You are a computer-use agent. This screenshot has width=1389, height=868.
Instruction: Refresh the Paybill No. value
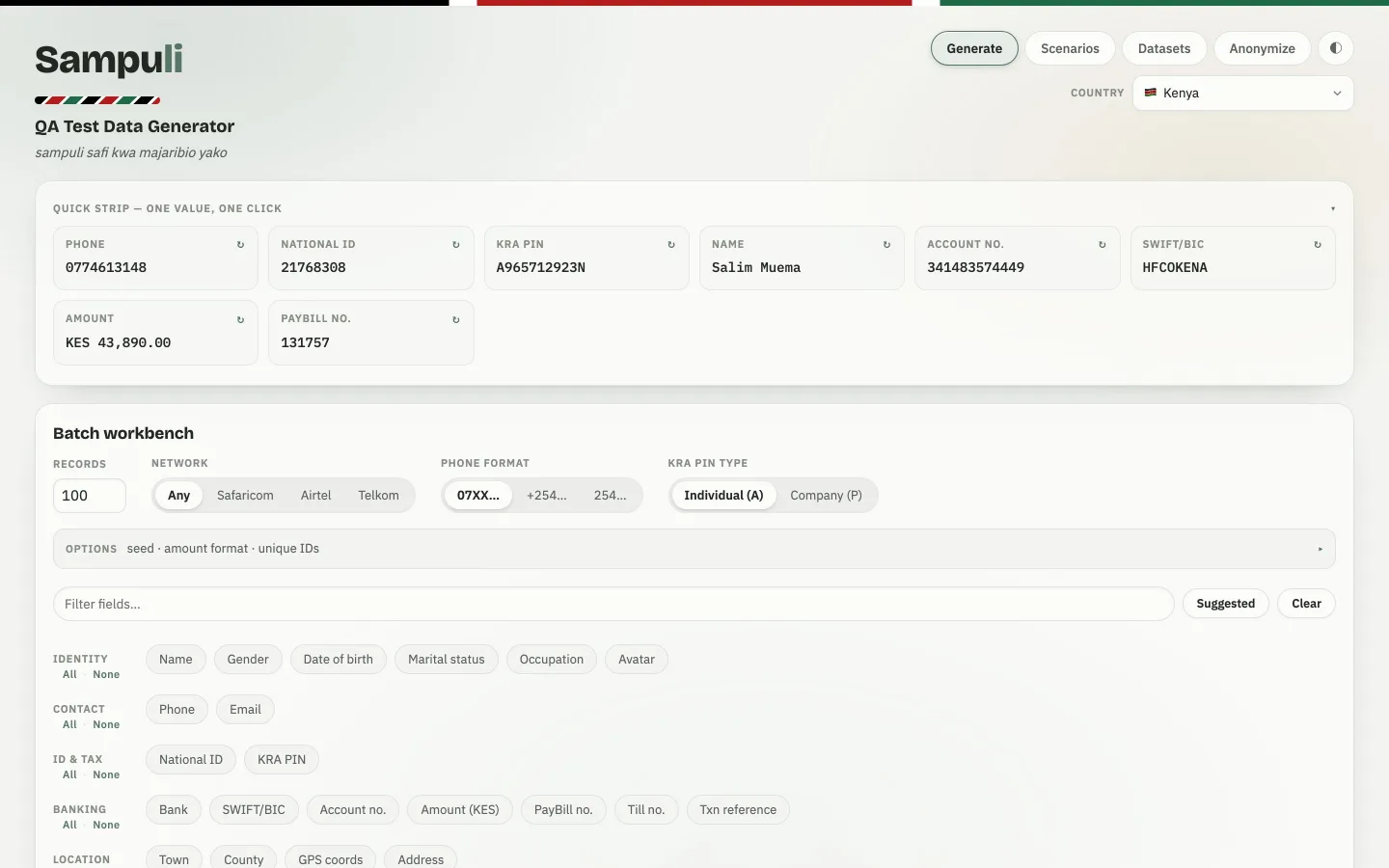tap(456, 320)
